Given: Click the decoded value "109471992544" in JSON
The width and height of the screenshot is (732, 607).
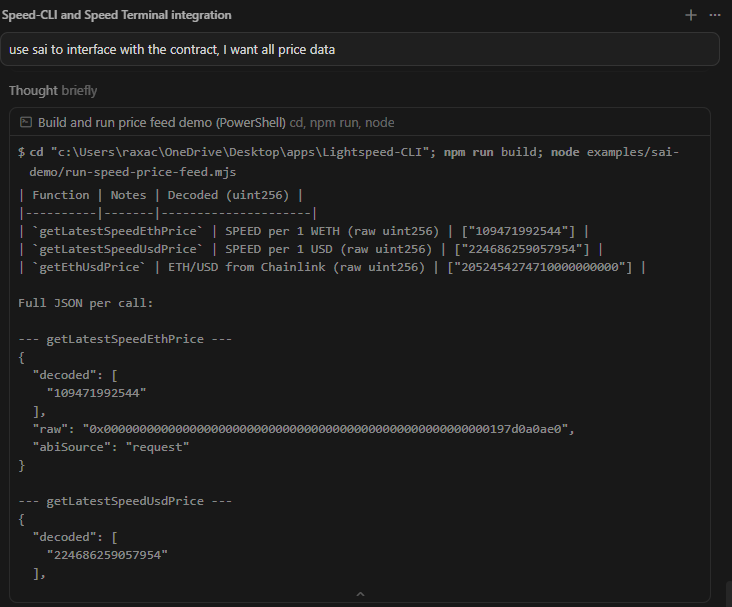Looking at the screenshot, I should coord(97,393).
